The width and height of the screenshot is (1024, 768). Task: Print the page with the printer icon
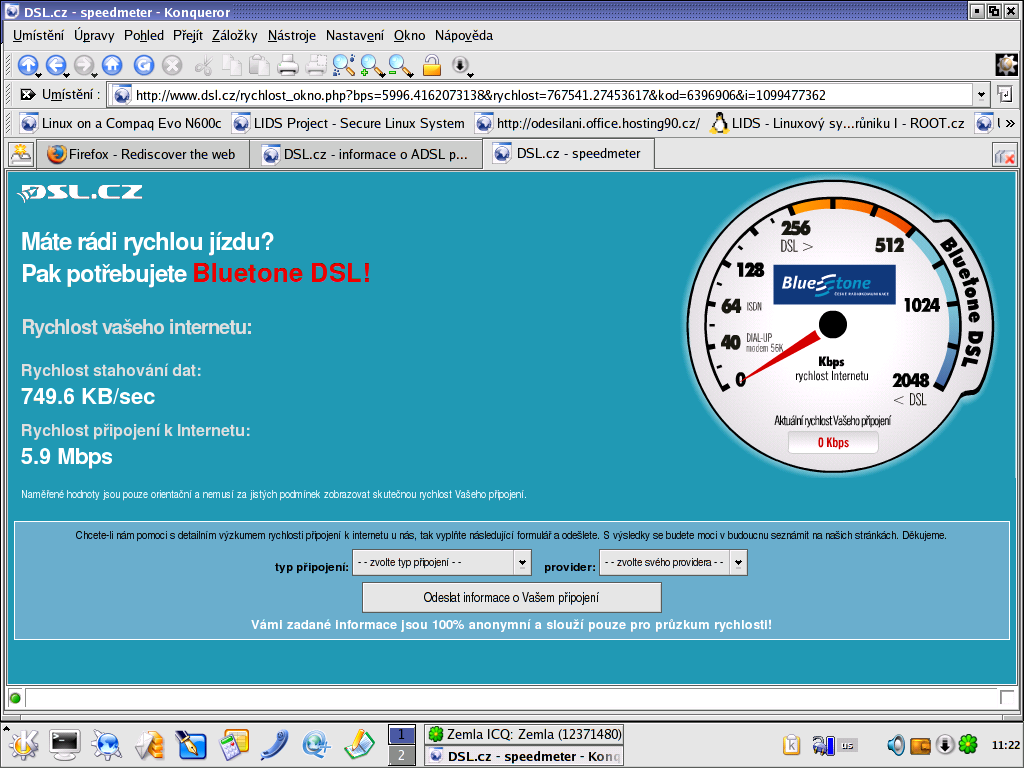click(288, 65)
